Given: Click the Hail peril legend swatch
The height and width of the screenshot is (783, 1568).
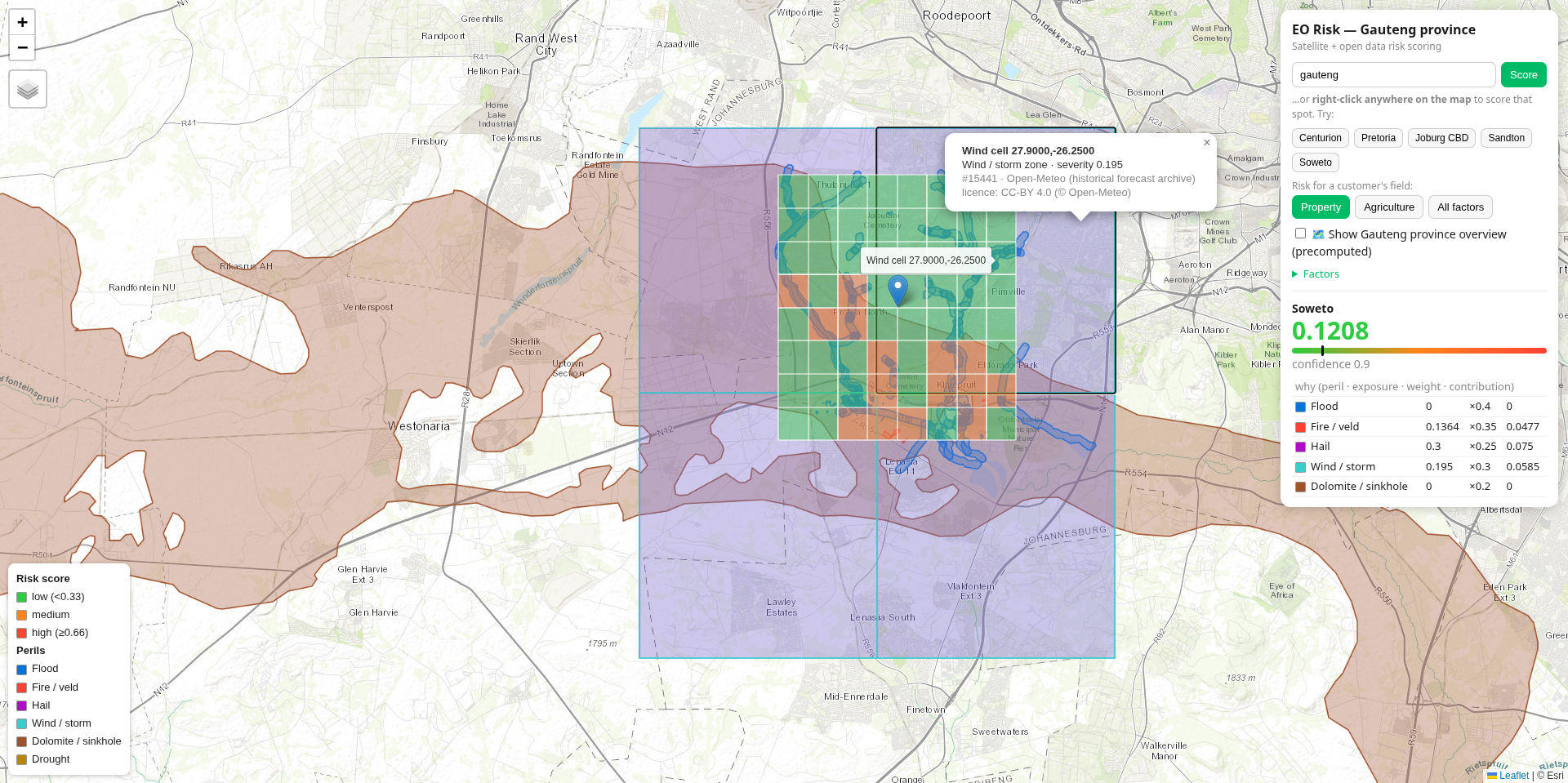Looking at the screenshot, I should pyautogui.click(x=22, y=705).
